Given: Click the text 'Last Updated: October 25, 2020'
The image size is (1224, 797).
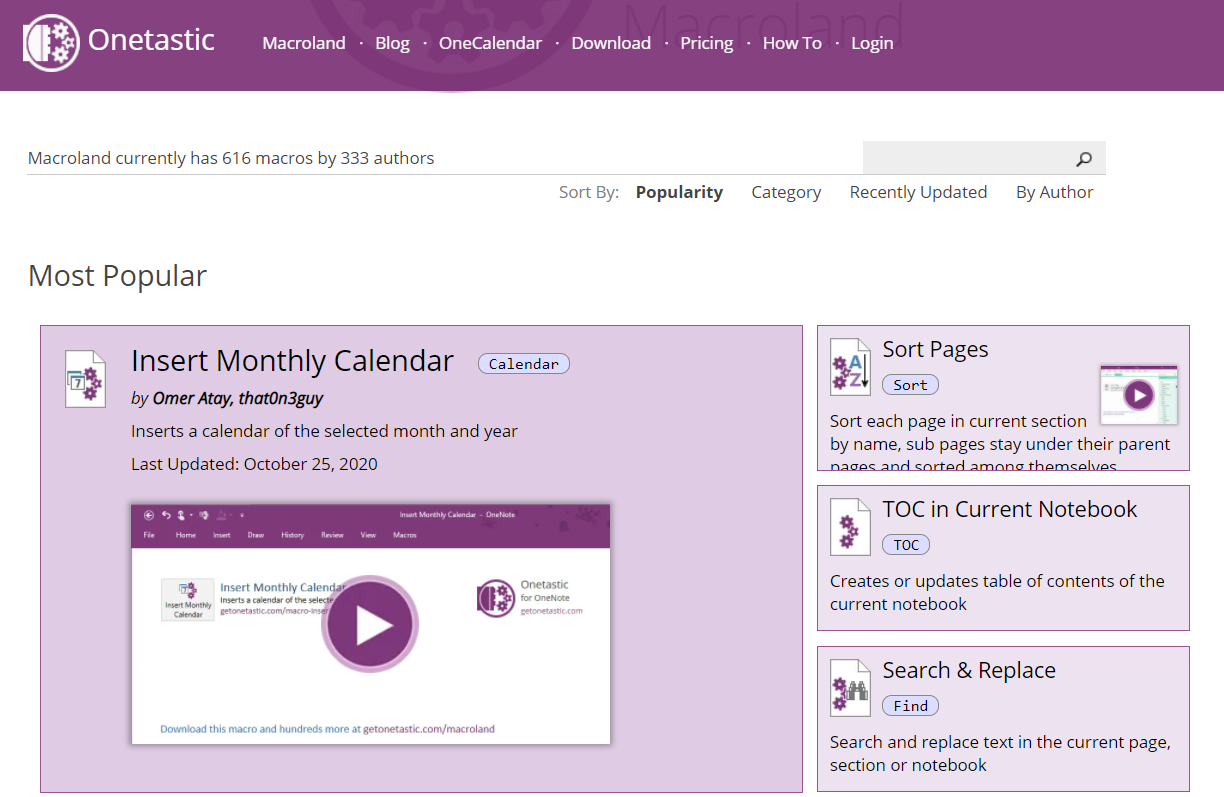Looking at the screenshot, I should pos(254,464).
